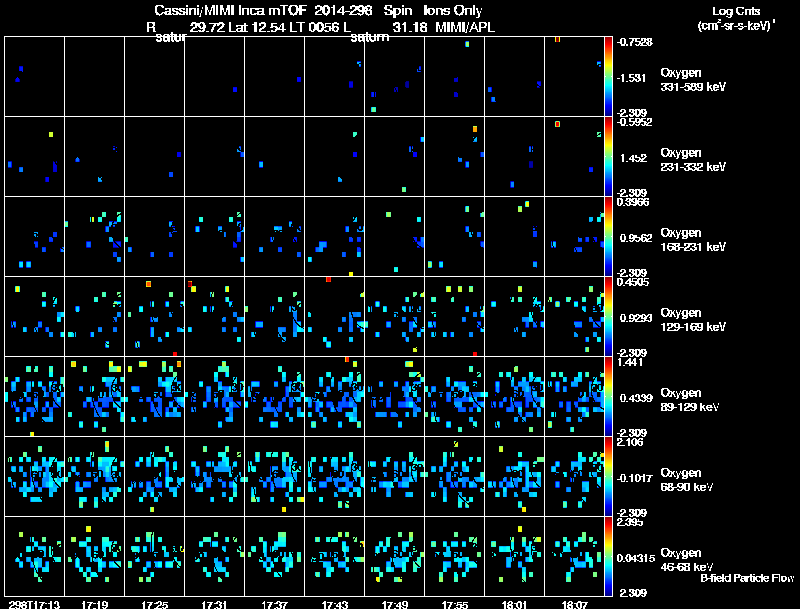This screenshot has width=800, height=609.
Task: Click the B-field Particle Flow label
Action: [746, 578]
